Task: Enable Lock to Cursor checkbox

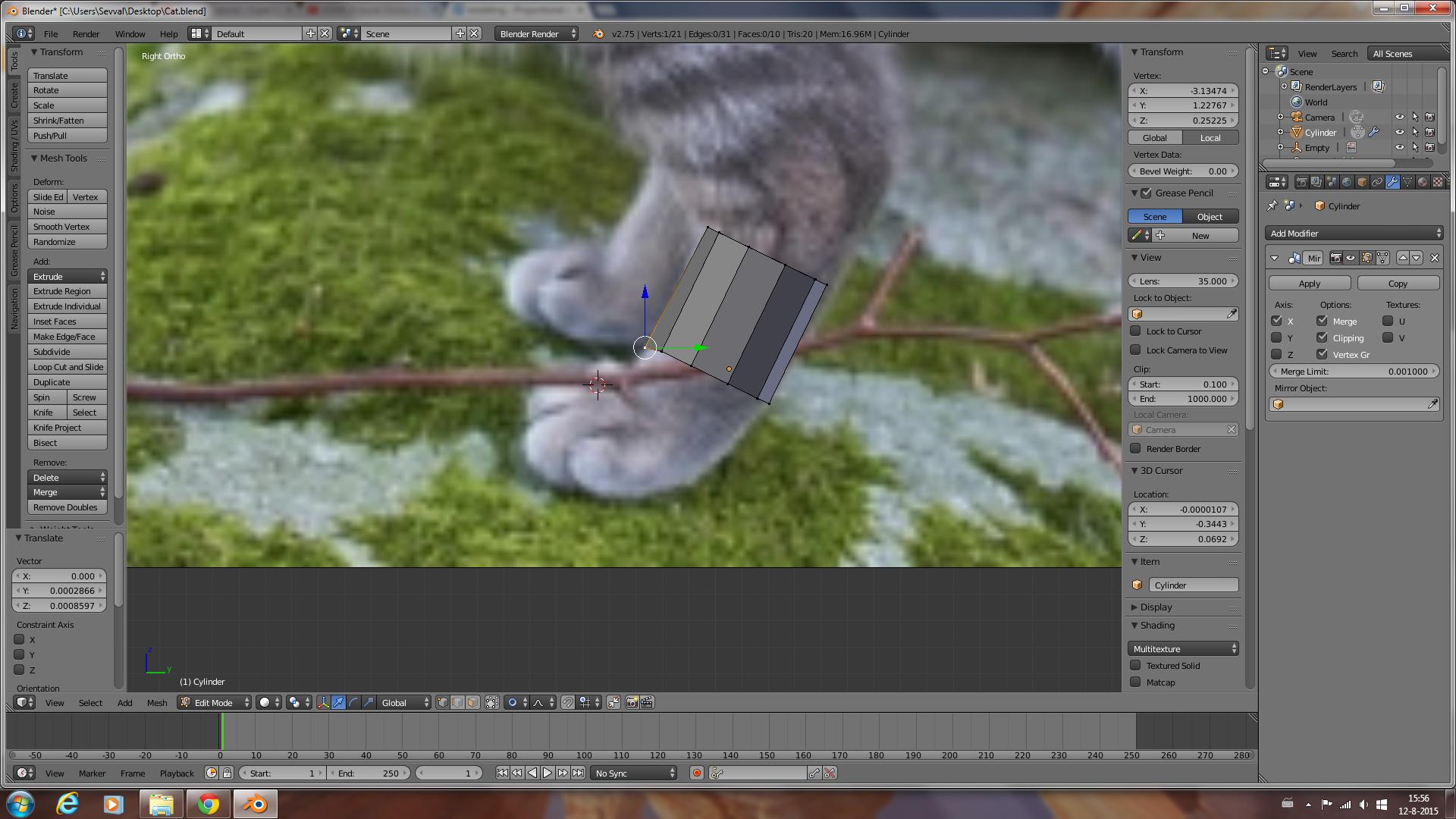Action: (1135, 331)
